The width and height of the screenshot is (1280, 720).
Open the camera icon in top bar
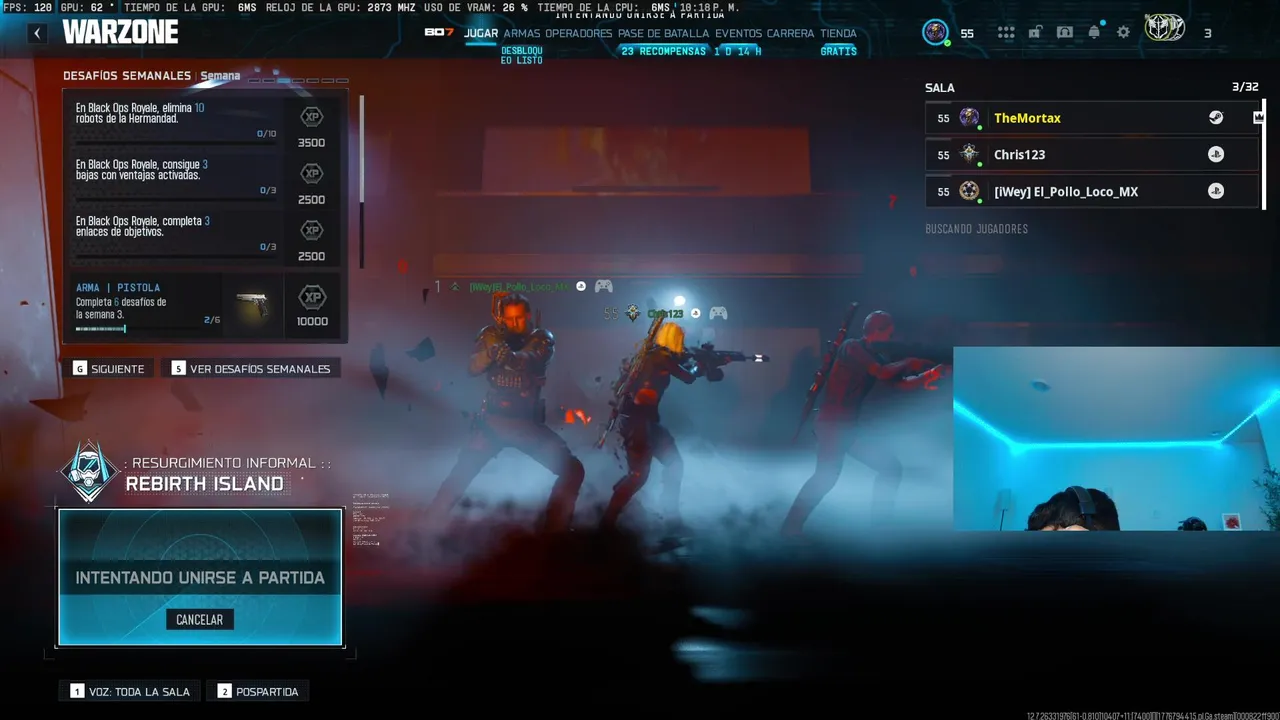coord(1065,32)
